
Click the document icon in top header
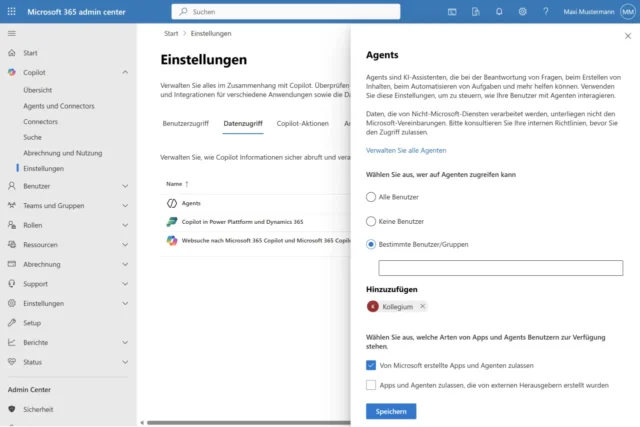tap(476, 12)
